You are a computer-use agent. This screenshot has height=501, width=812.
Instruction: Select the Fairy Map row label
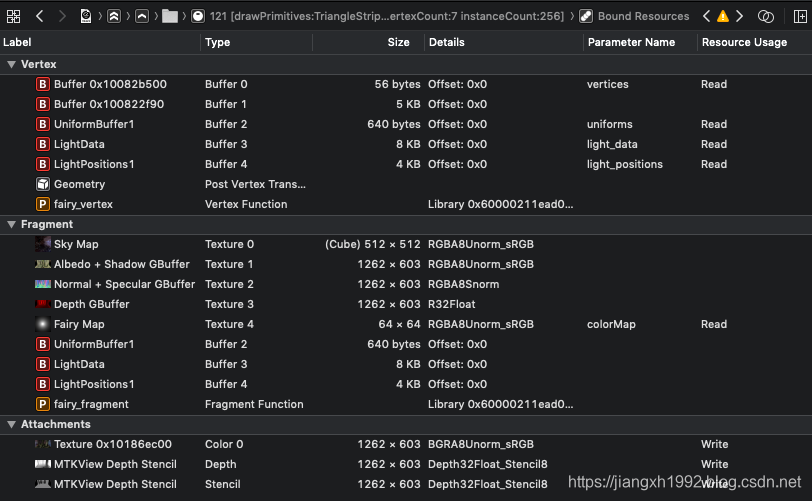click(x=79, y=324)
